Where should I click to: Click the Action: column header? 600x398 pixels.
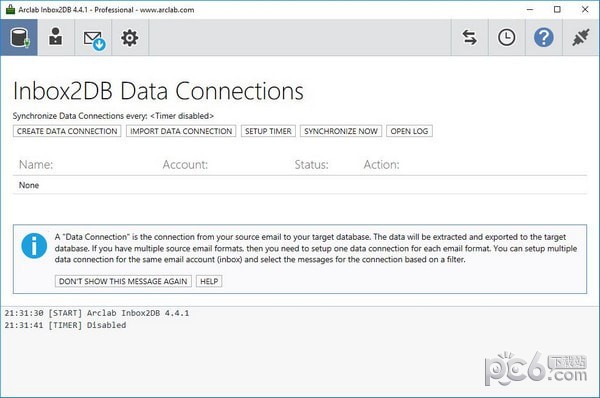(x=382, y=165)
